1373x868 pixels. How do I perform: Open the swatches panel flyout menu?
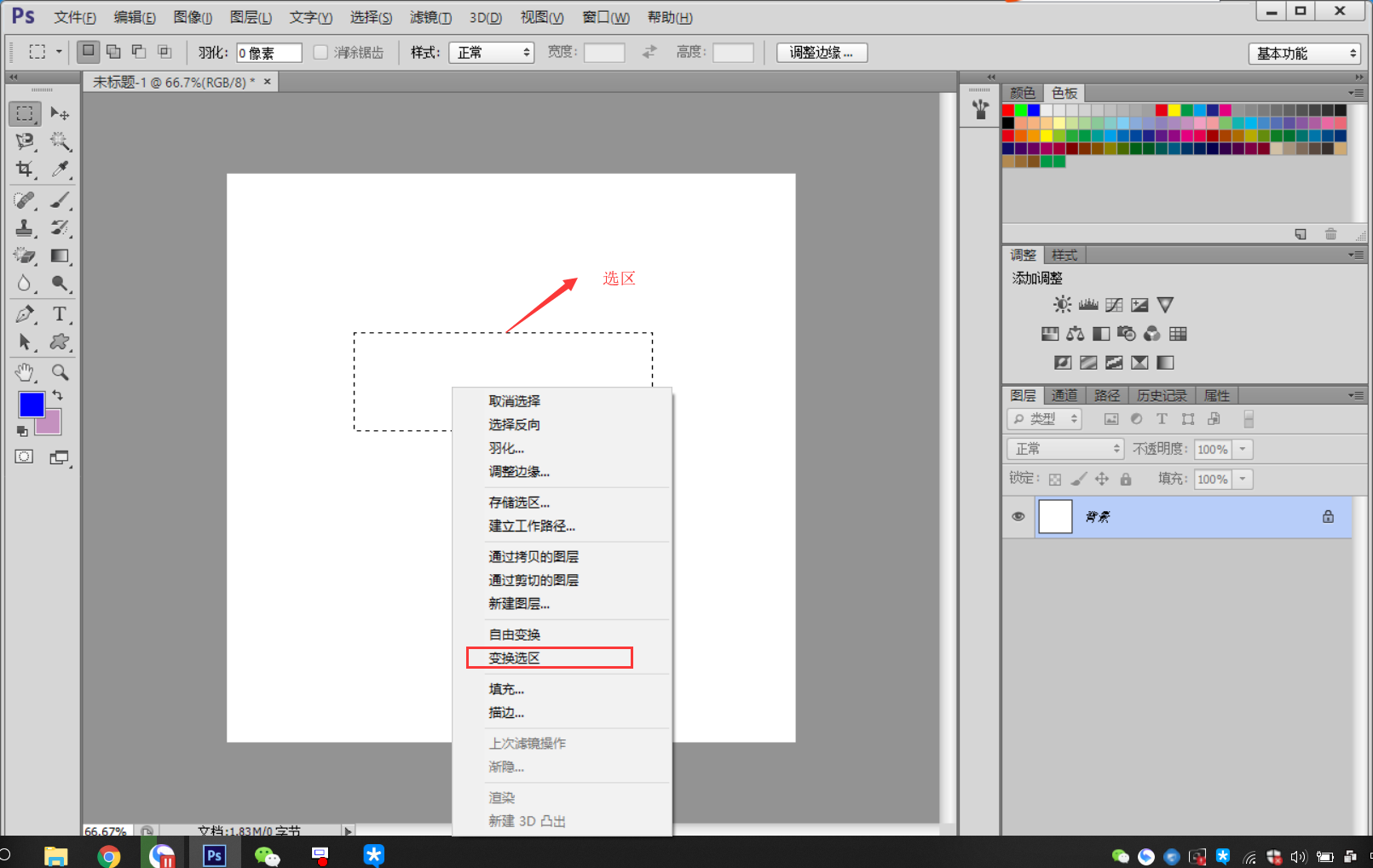(1356, 93)
